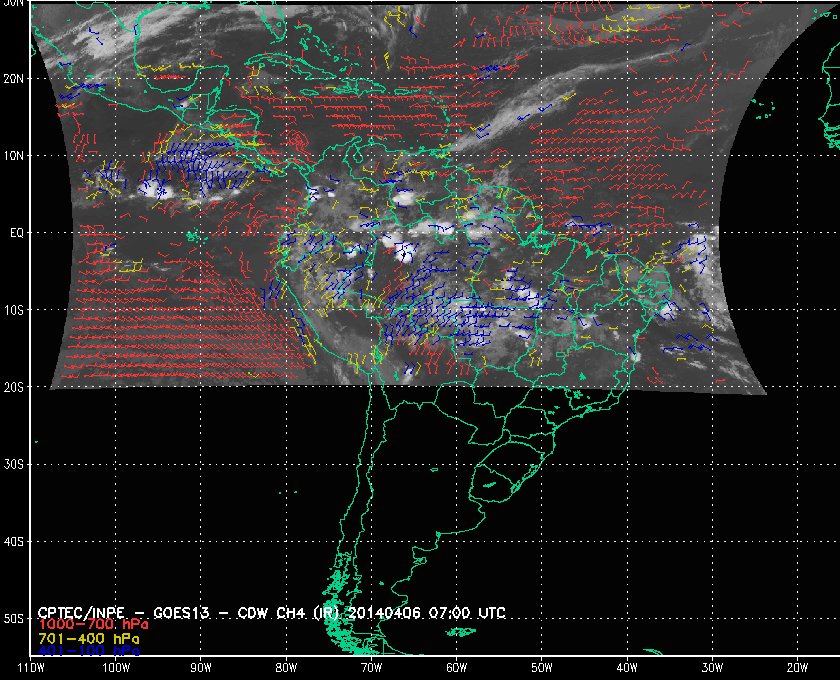Image resolution: width=840 pixels, height=680 pixels.
Task: Click the 20N latitude label
Action: [x=14, y=78]
